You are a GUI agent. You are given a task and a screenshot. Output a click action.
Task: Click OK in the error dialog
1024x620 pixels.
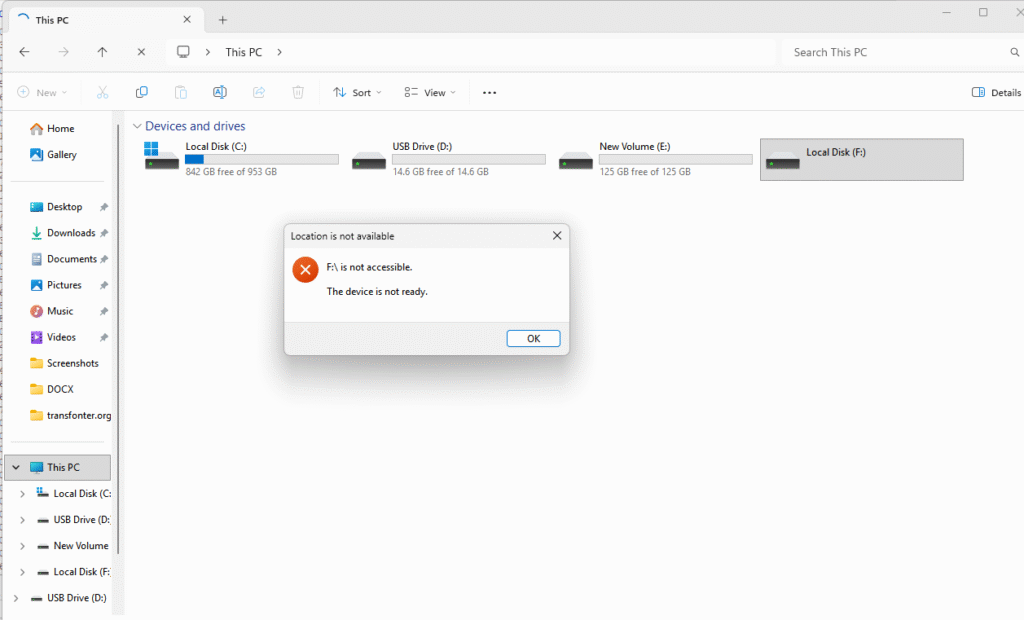(533, 339)
